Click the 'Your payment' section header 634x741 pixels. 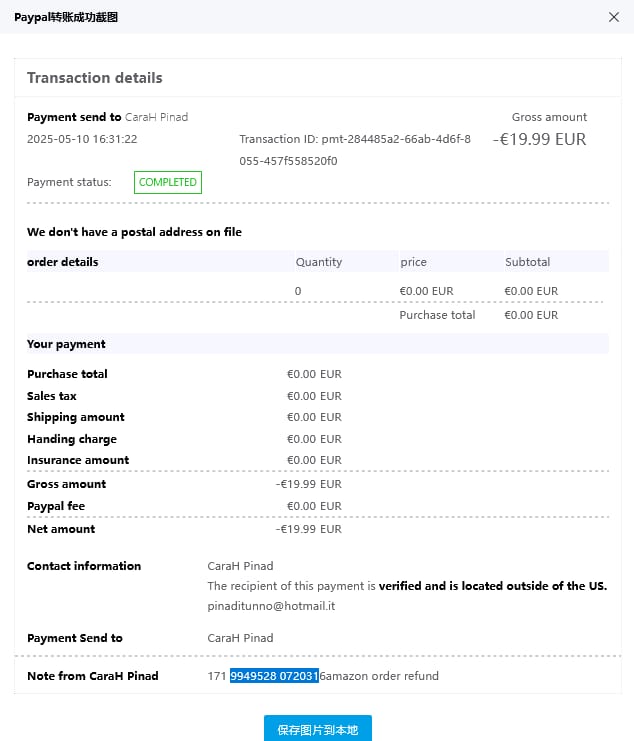[x=66, y=344]
